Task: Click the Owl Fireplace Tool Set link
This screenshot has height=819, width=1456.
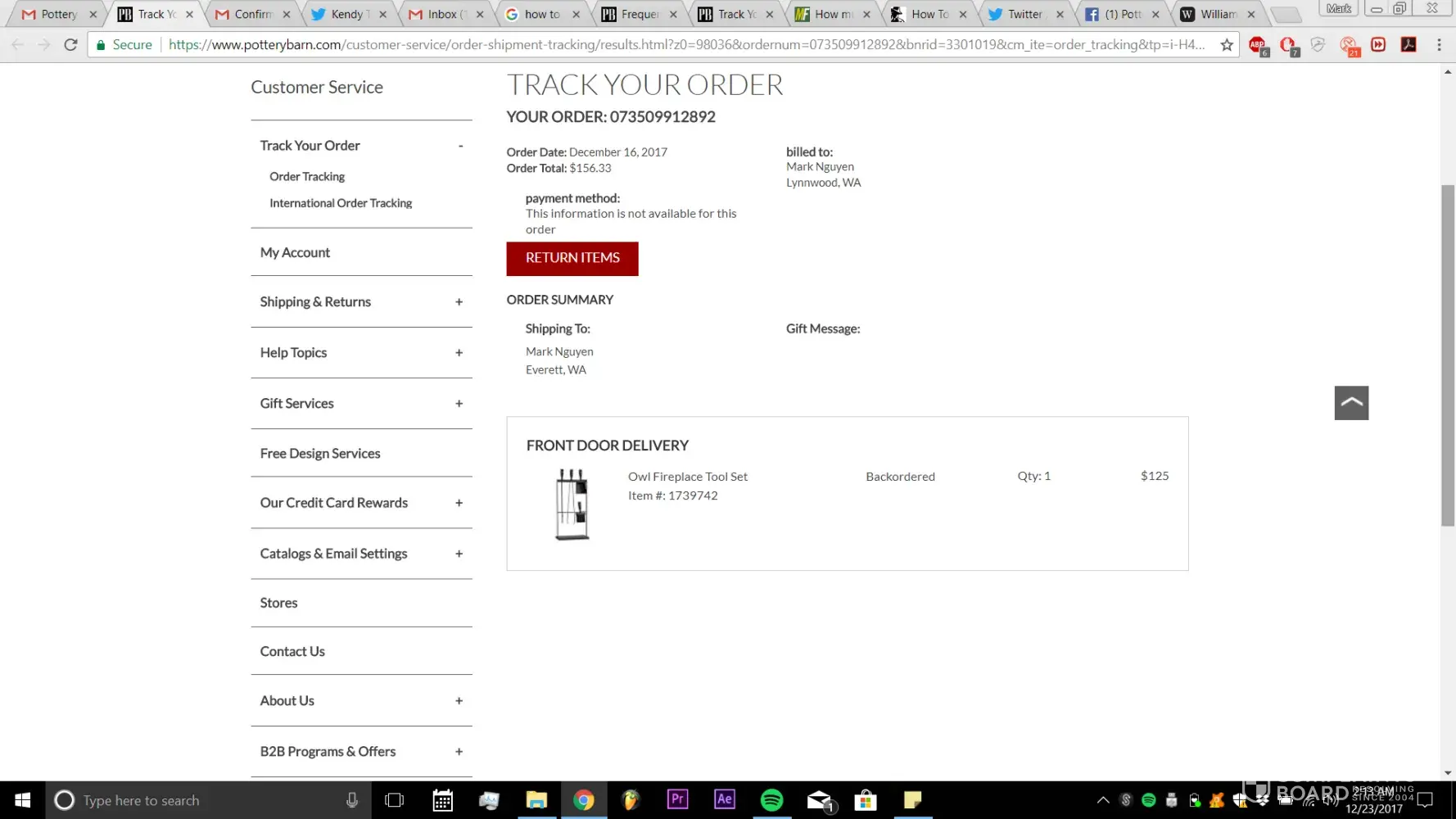Action: point(688,477)
